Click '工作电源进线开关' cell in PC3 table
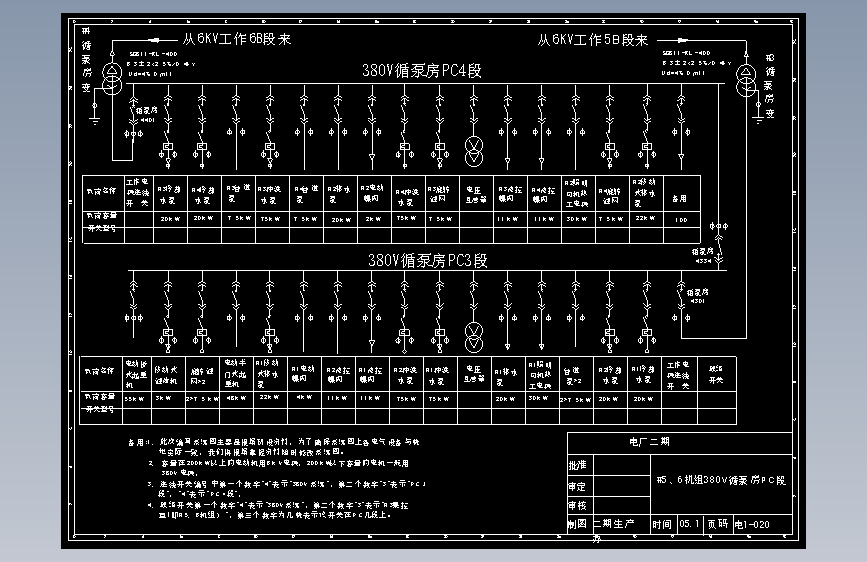 [x=678, y=375]
